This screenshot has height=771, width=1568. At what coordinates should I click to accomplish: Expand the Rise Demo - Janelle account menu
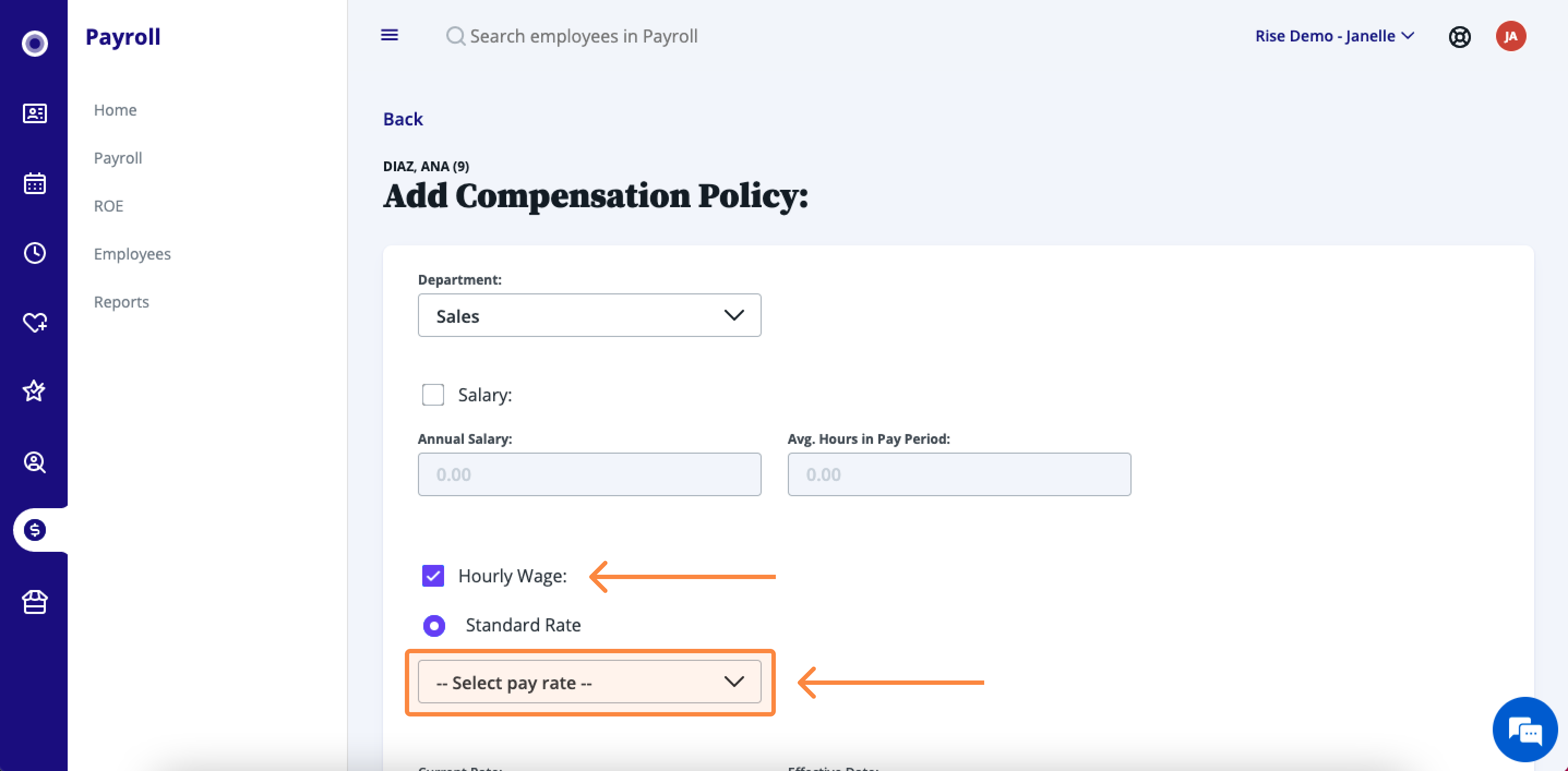coord(1334,36)
